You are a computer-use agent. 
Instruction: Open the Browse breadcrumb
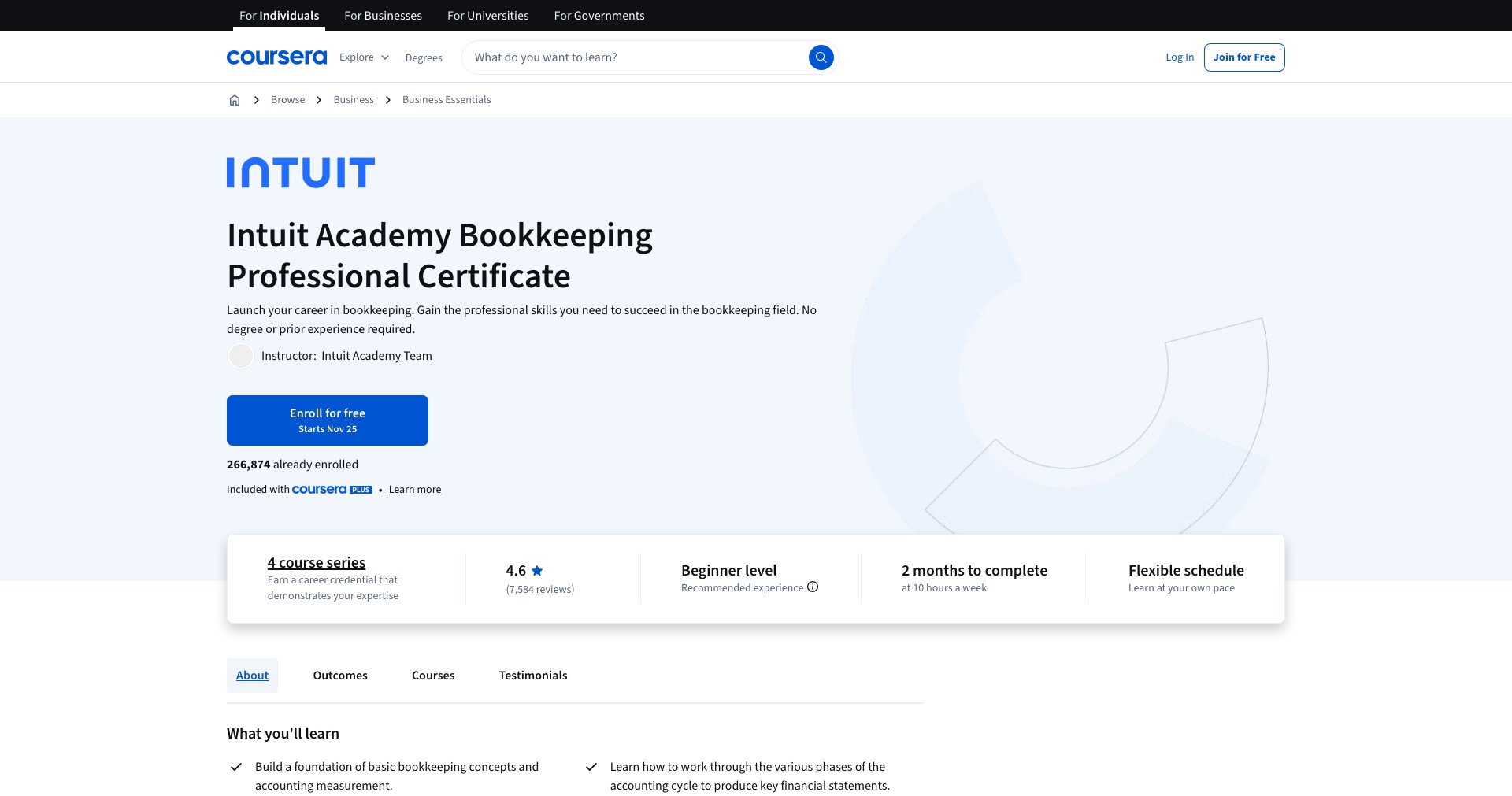tap(287, 100)
